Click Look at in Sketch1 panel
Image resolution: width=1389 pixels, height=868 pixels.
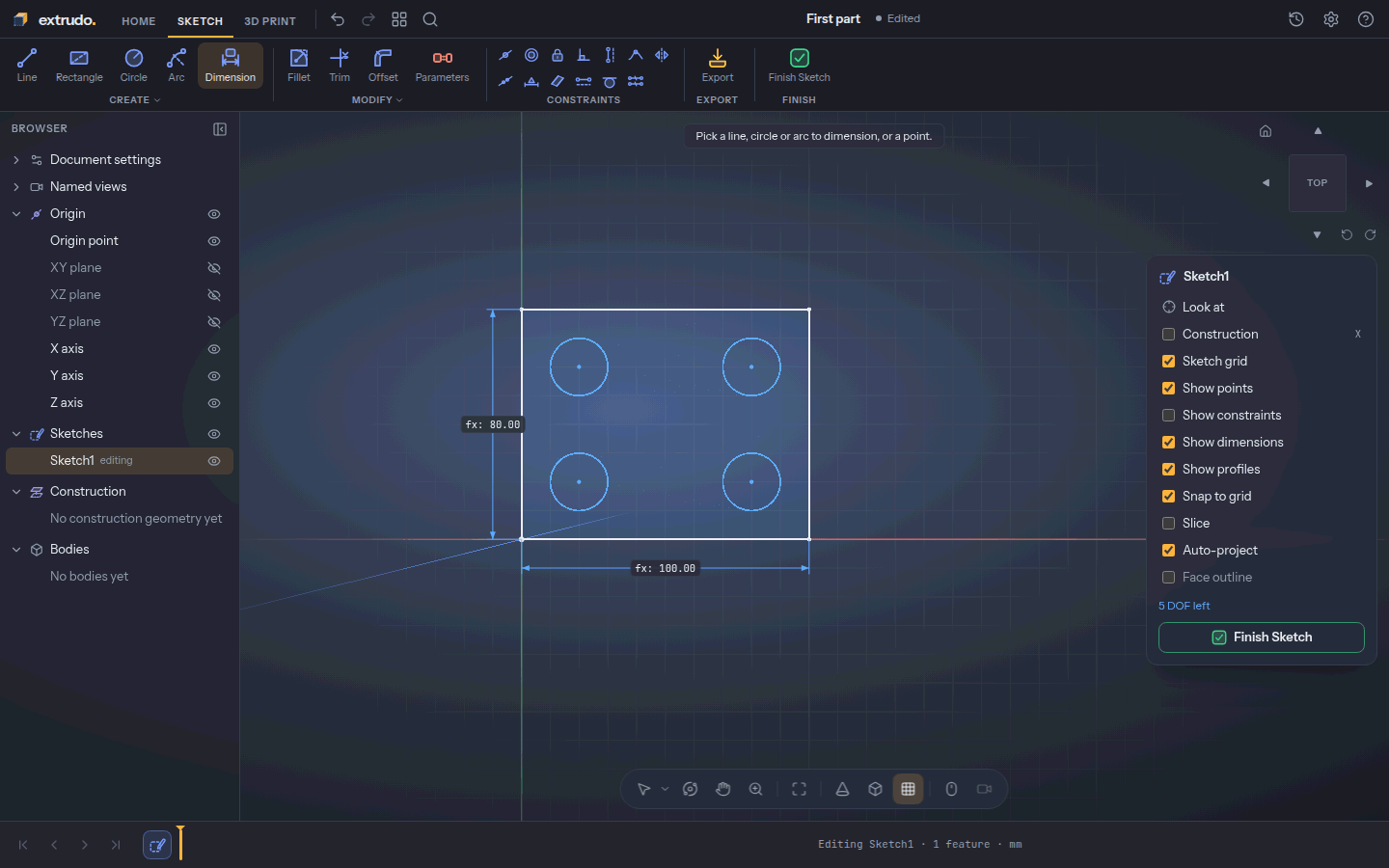(1203, 308)
